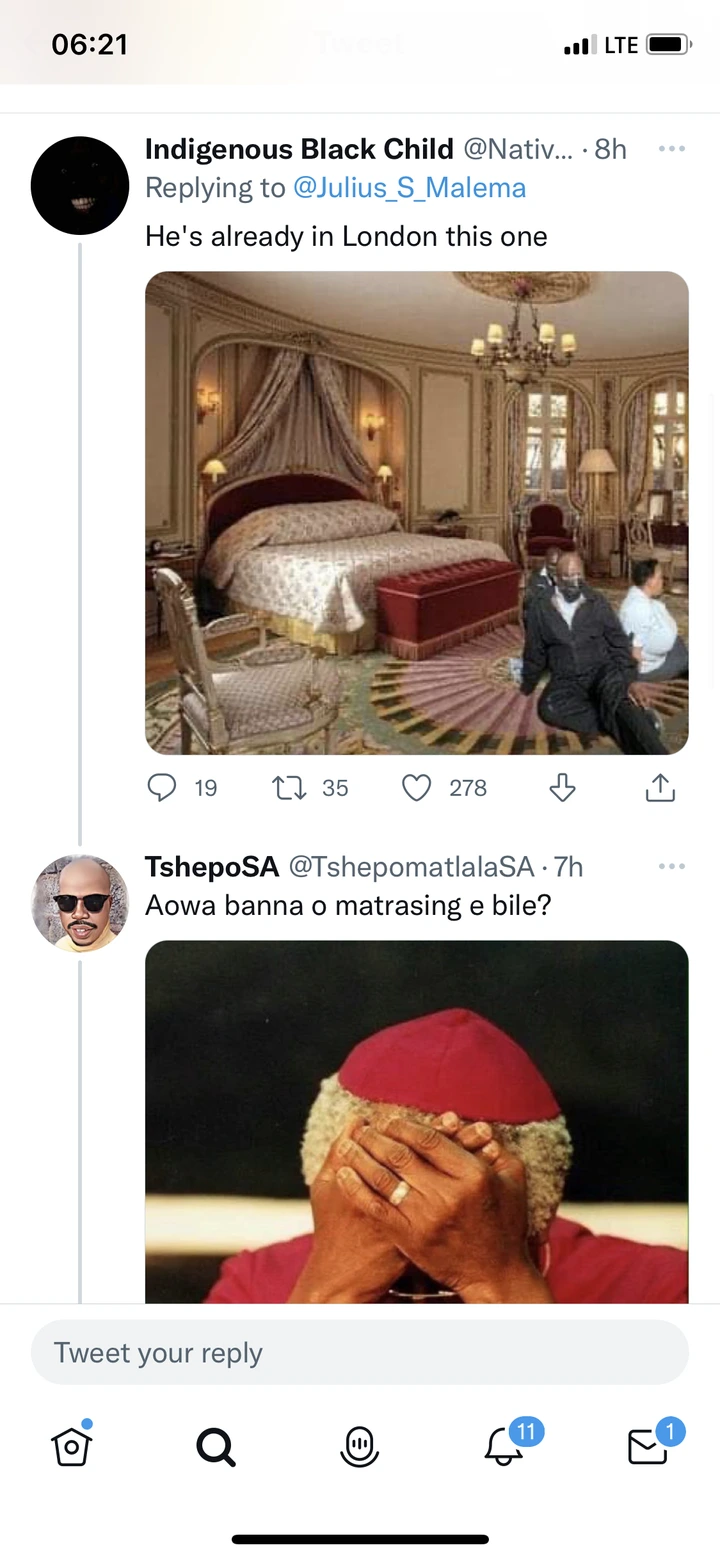This screenshot has width=720, height=1559.
Task: Tap the Tweet your reply field
Action: click(x=360, y=1352)
